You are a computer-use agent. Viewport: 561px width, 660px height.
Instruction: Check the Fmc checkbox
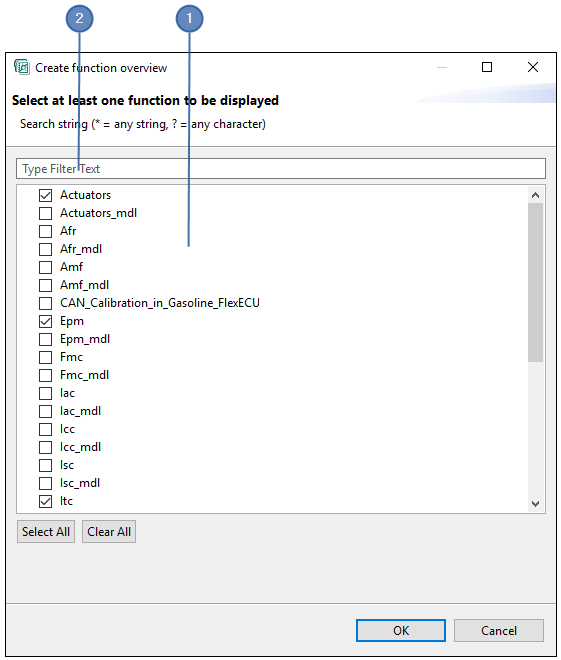[45, 357]
